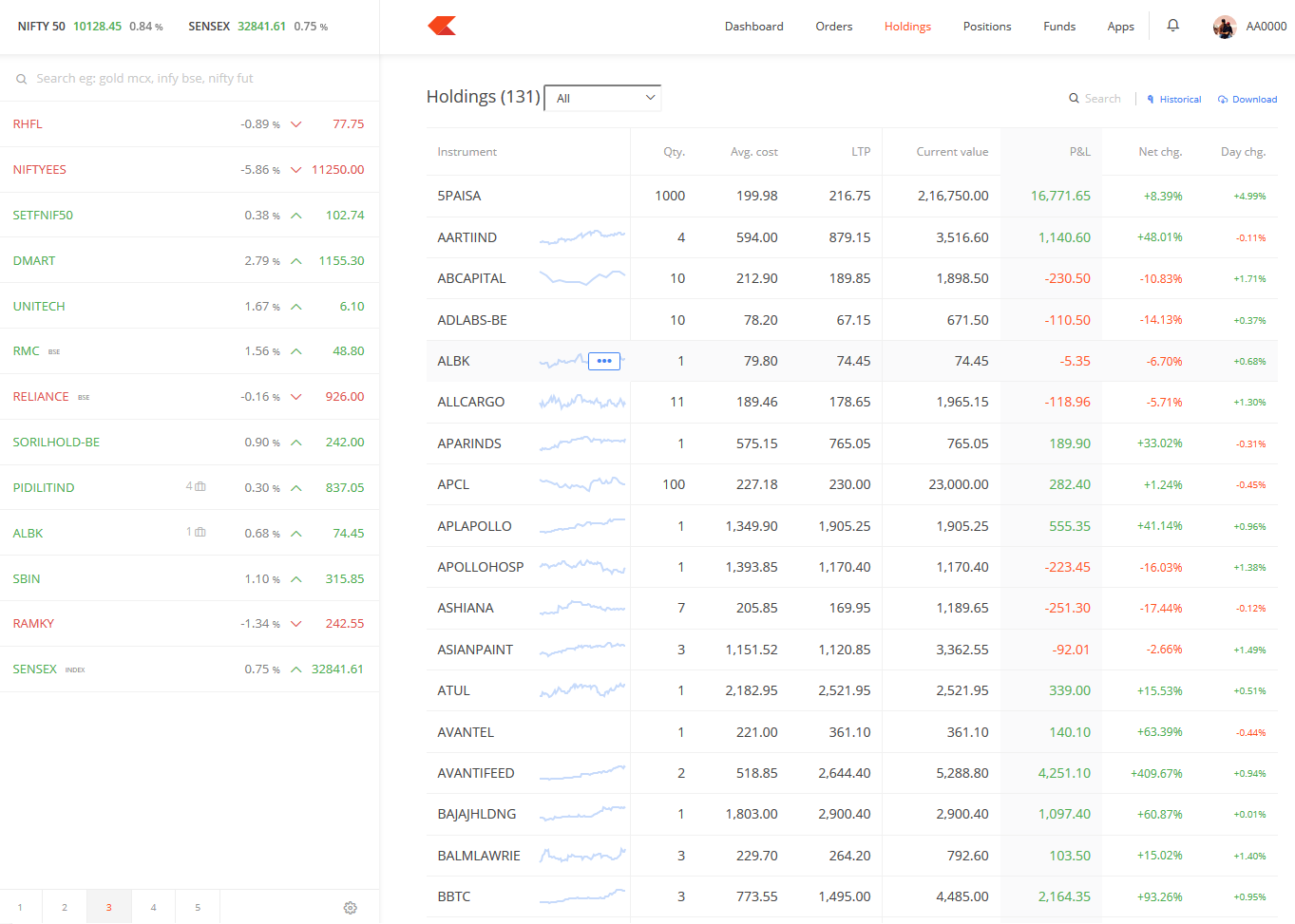Image resolution: width=1295 pixels, height=924 pixels.
Task: Sort holdings by Net chg. column
Action: [x=1160, y=152]
